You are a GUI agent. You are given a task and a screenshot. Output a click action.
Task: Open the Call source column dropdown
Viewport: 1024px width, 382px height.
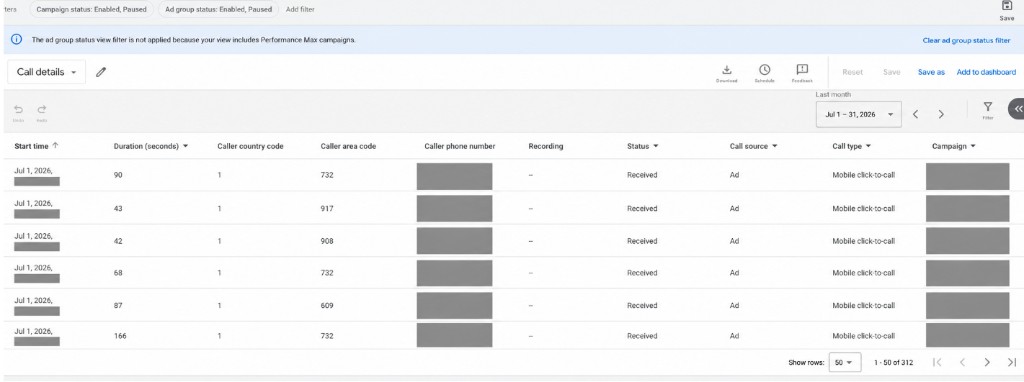[775, 146]
